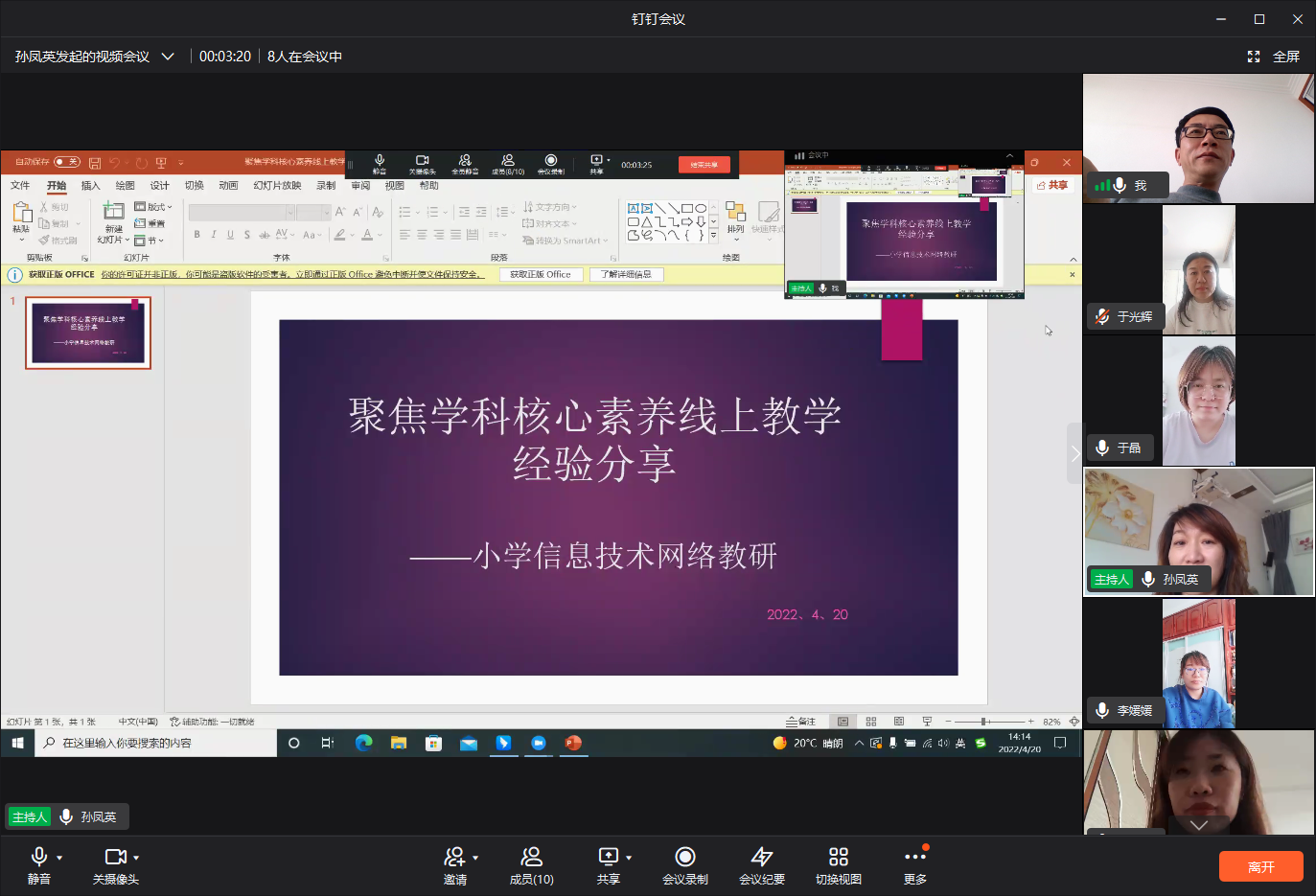Click 获取正版 Office button
This screenshot has width=1316, height=896.
coord(541,275)
